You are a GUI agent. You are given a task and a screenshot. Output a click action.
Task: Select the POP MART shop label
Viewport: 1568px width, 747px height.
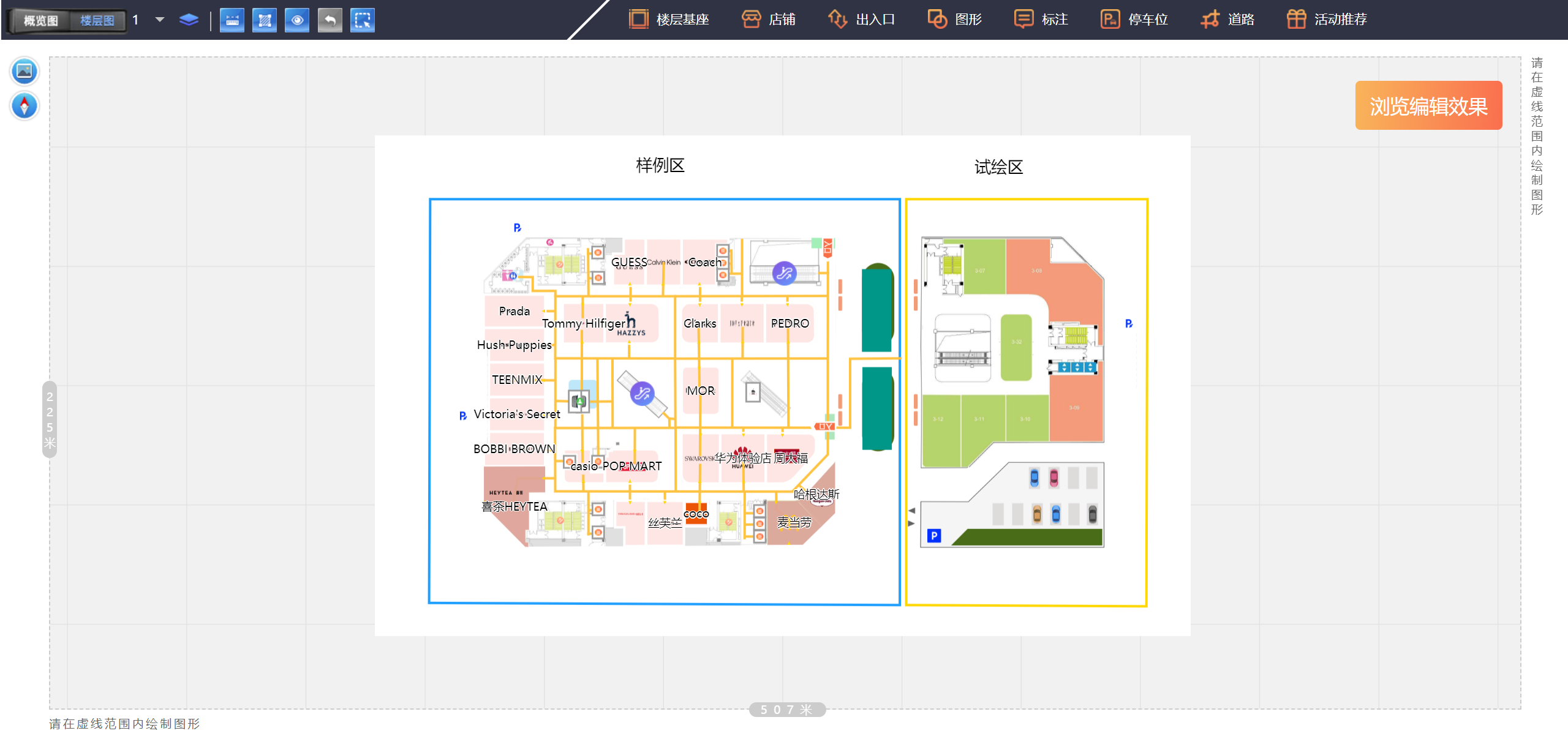click(x=632, y=466)
